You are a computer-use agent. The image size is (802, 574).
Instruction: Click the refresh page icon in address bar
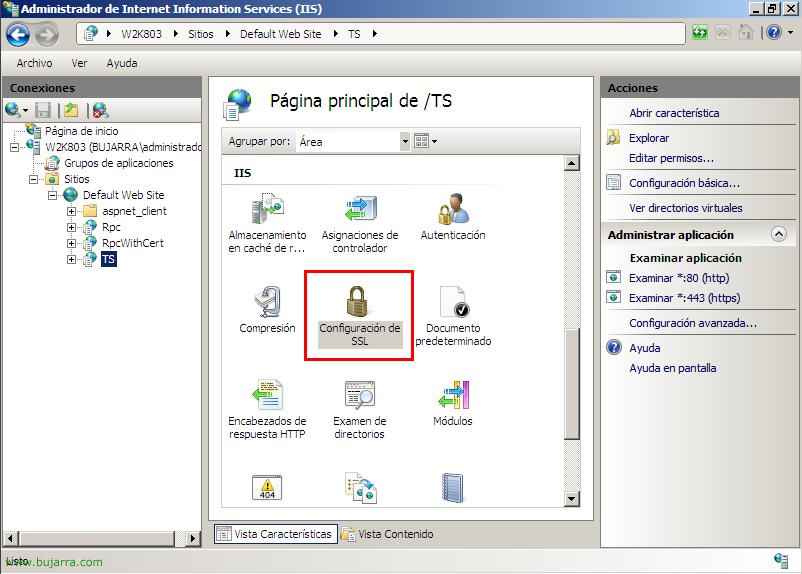(x=700, y=33)
